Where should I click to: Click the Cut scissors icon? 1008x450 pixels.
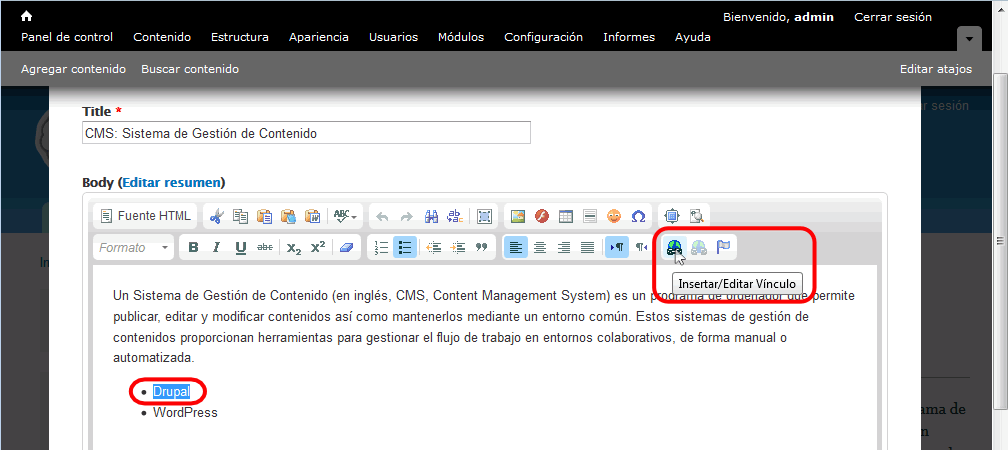coord(217,217)
